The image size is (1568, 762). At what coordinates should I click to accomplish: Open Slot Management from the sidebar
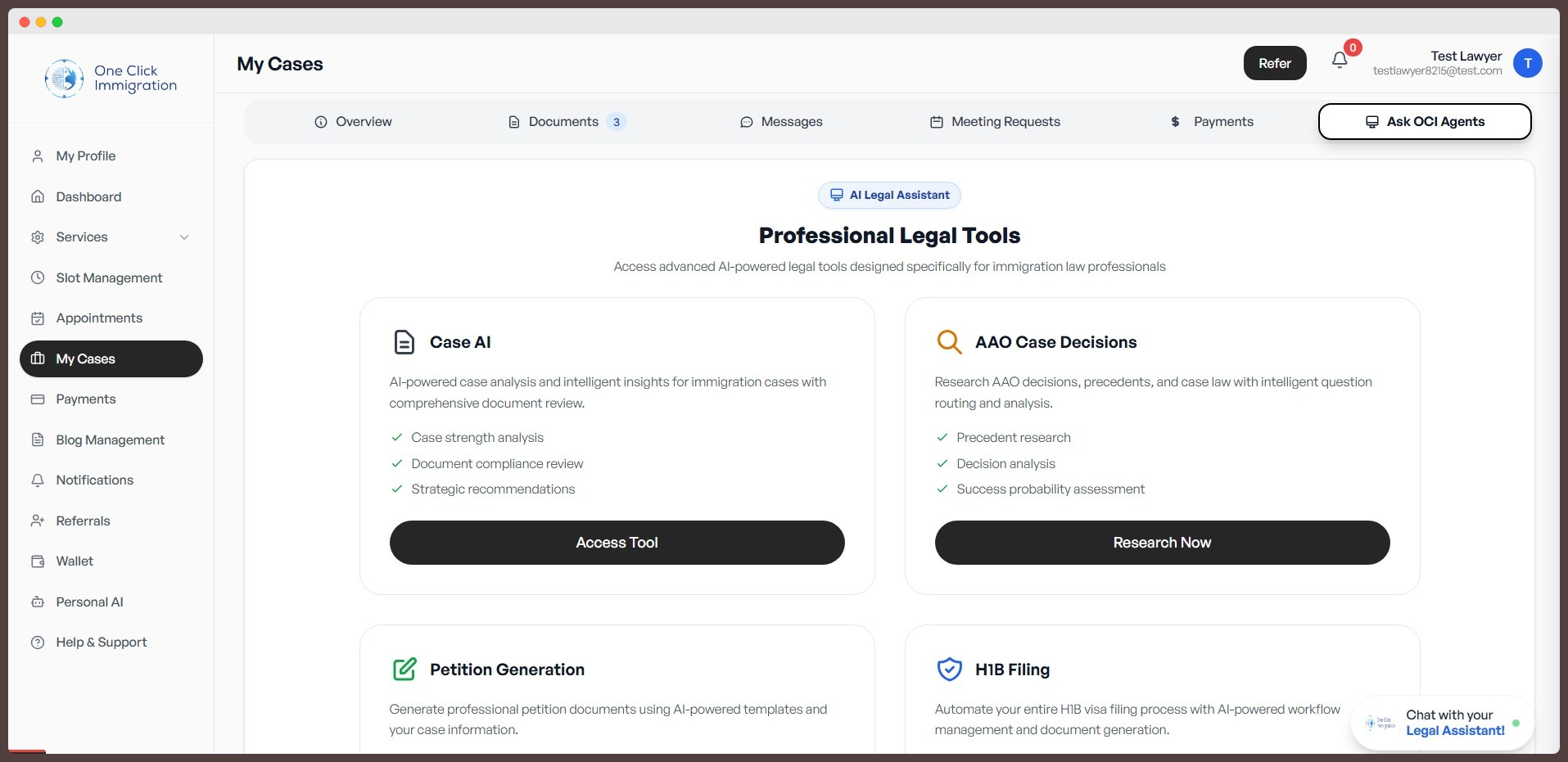pos(108,277)
